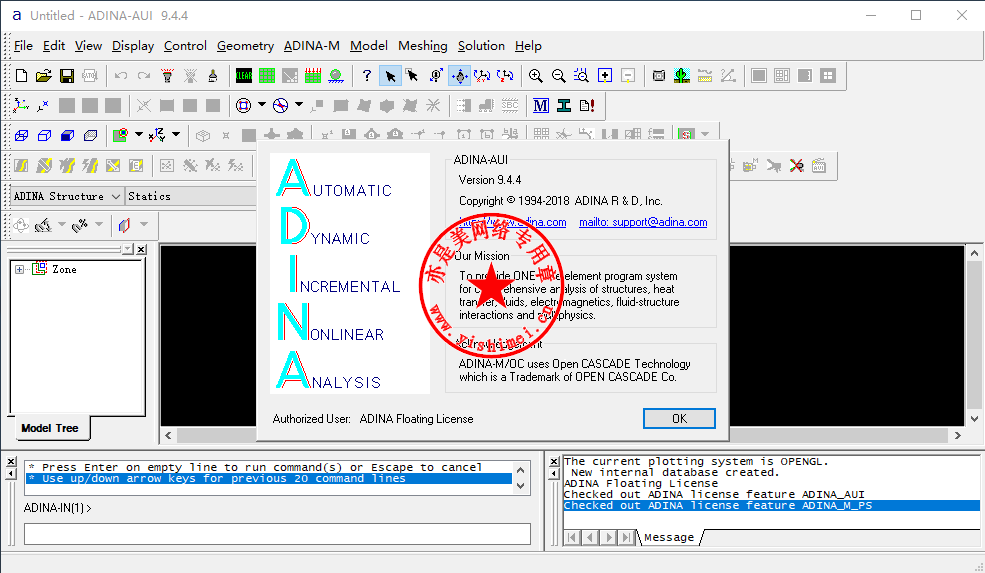Screen dimensions: 985x573
Task: Click OK in the About dialog
Action: tap(679, 419)
